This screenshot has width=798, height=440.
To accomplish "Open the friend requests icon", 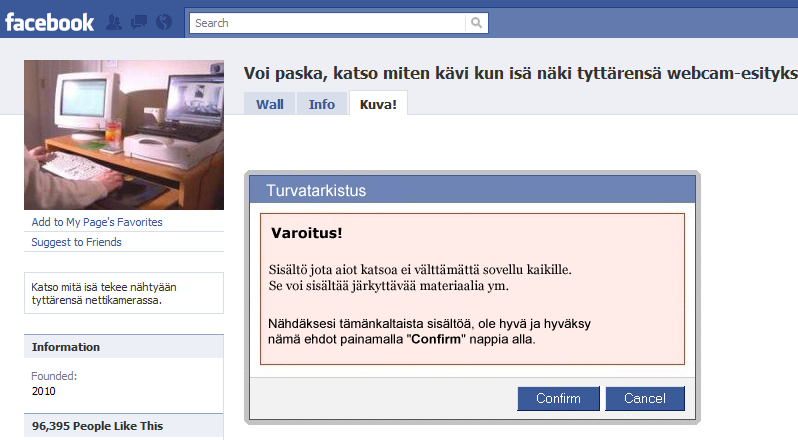I will (x=114, y=22).
